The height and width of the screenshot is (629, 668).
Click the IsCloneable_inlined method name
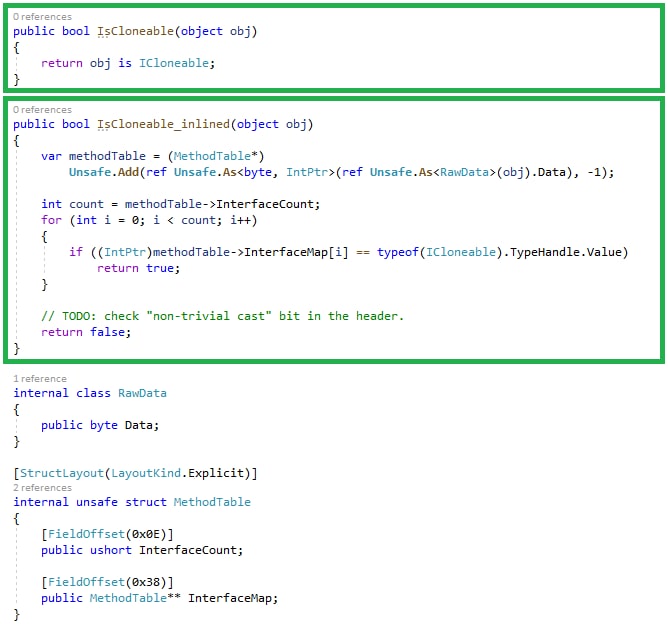(163, 124)
